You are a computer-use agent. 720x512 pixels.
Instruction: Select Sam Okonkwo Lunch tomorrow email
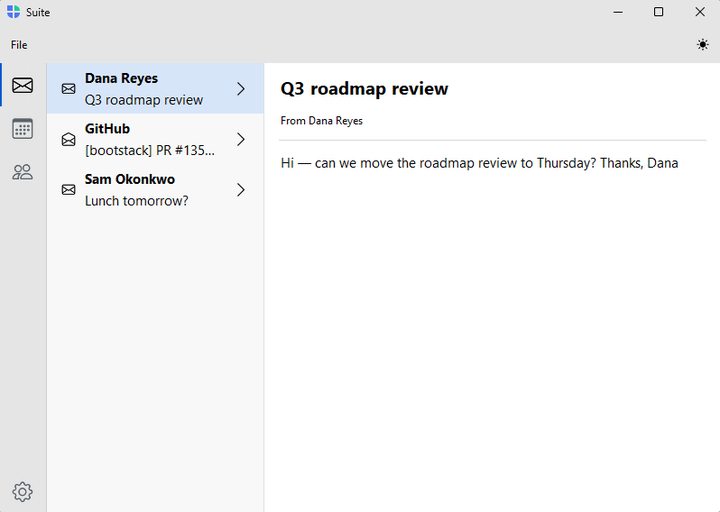[155, 190]
